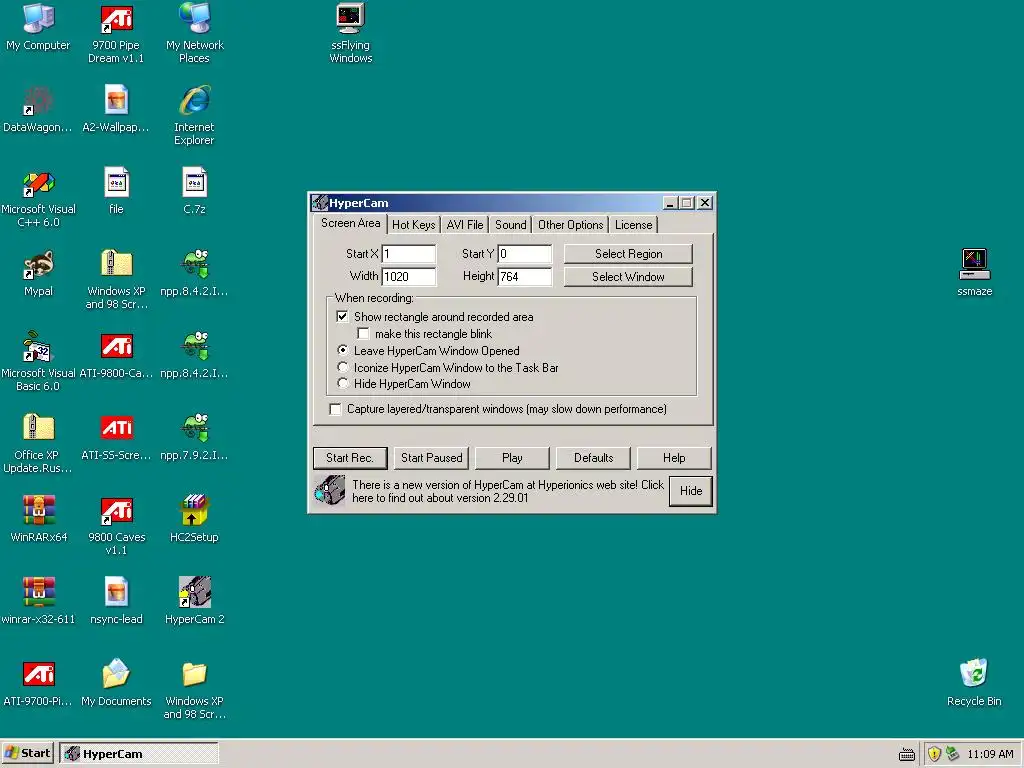1024x768 pixels.
Task: Click the Height input field
Action: (525, 277)
